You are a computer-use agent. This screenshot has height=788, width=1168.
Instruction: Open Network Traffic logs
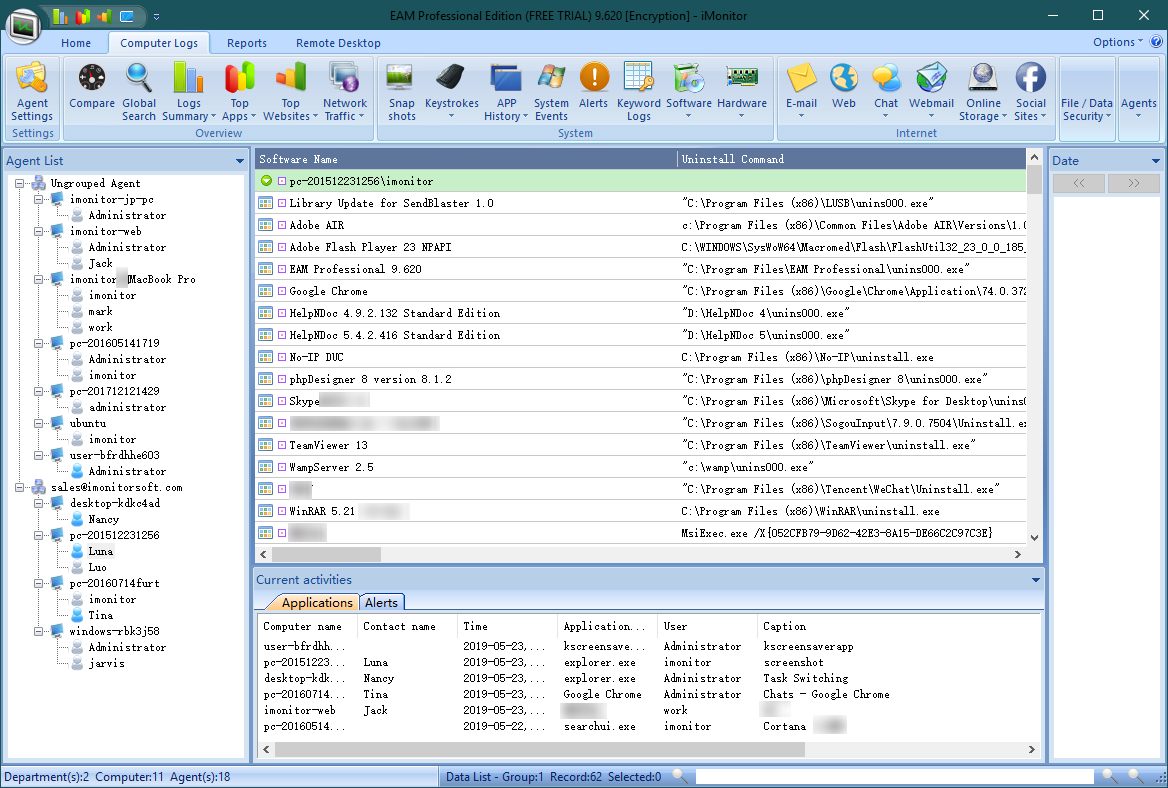345,92
